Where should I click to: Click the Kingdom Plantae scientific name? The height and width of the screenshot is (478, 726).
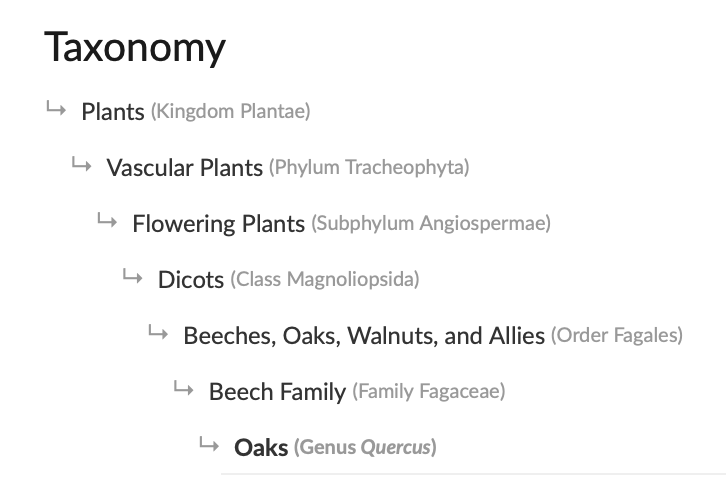[231, 112]
